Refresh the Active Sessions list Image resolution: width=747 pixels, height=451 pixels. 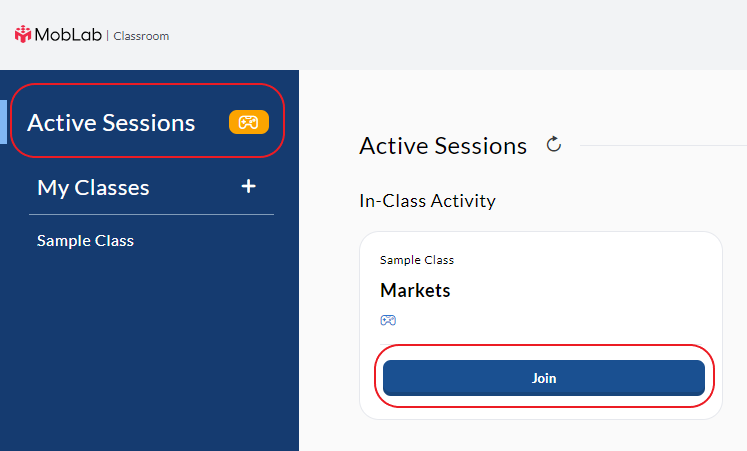(554, 144)
